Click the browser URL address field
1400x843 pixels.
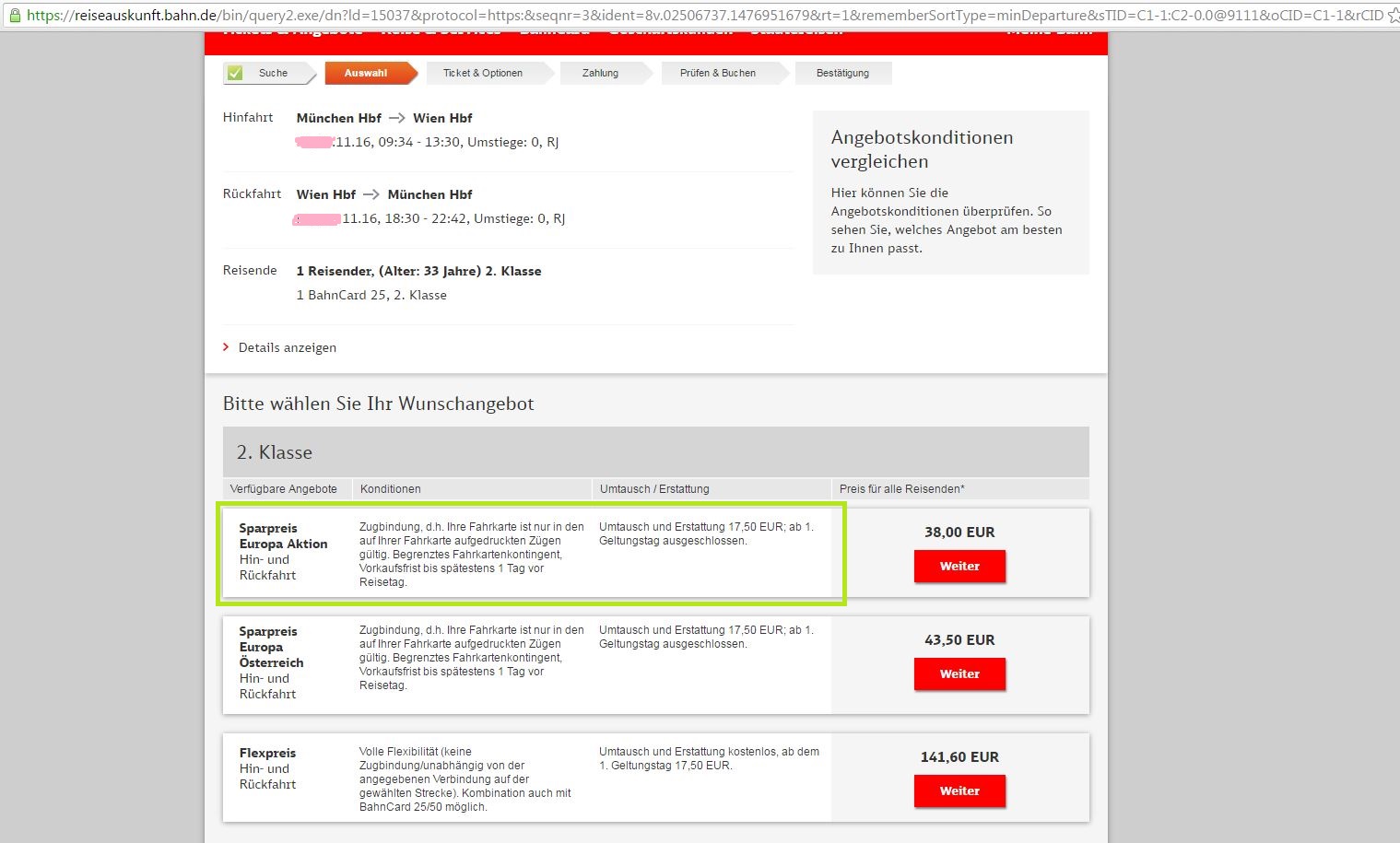(700, 15)
